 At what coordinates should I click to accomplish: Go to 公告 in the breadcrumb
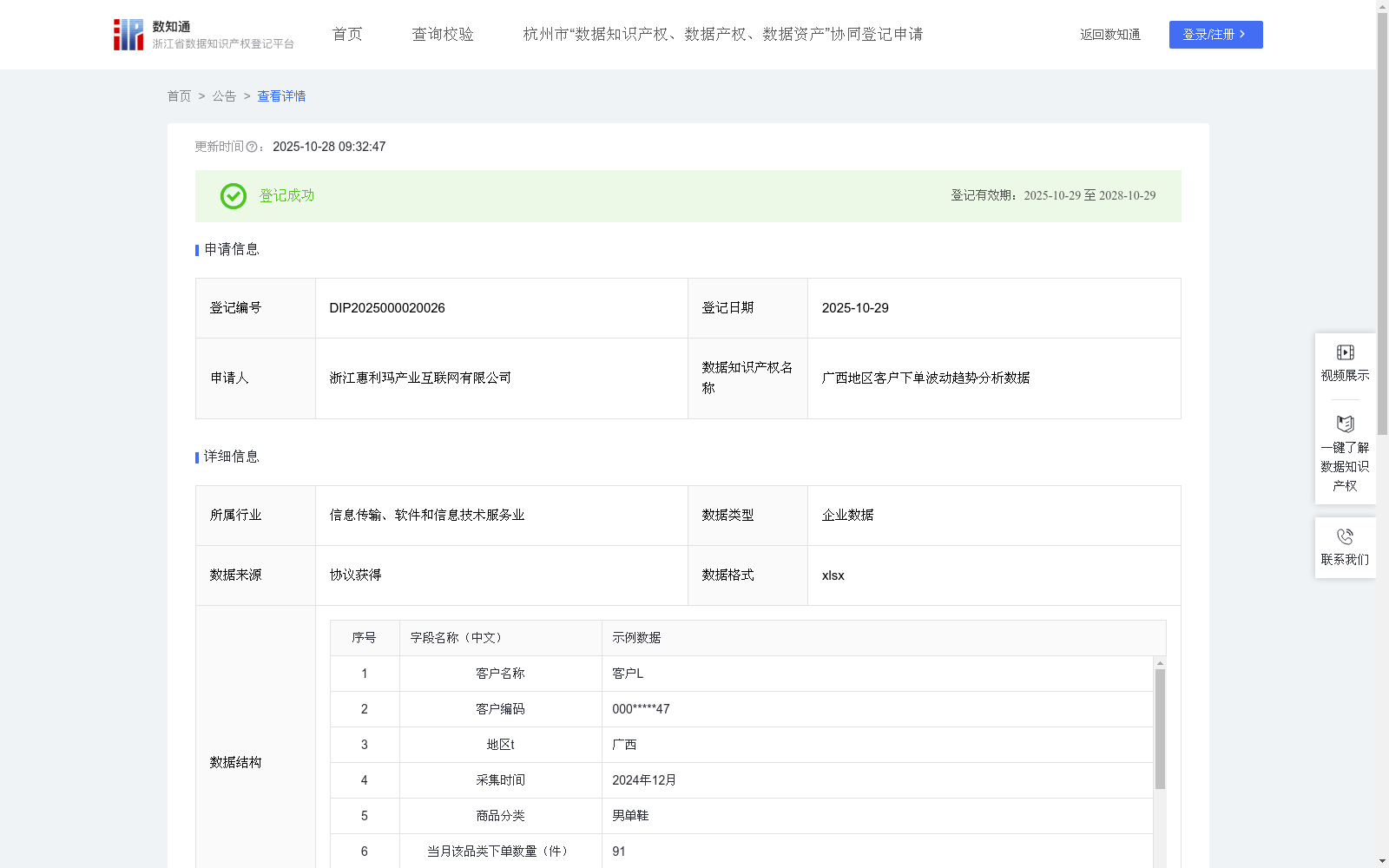224,96
